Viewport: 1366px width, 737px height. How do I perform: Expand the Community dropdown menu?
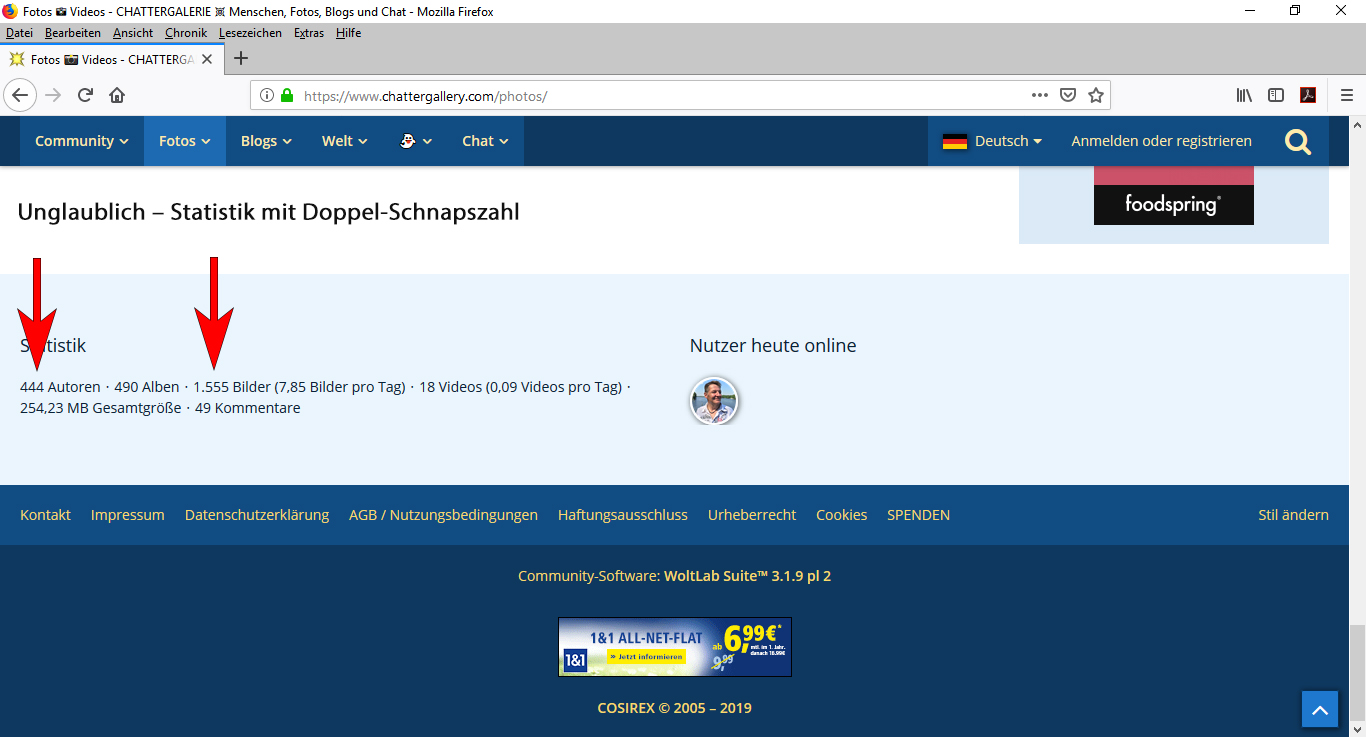(81, 141)
